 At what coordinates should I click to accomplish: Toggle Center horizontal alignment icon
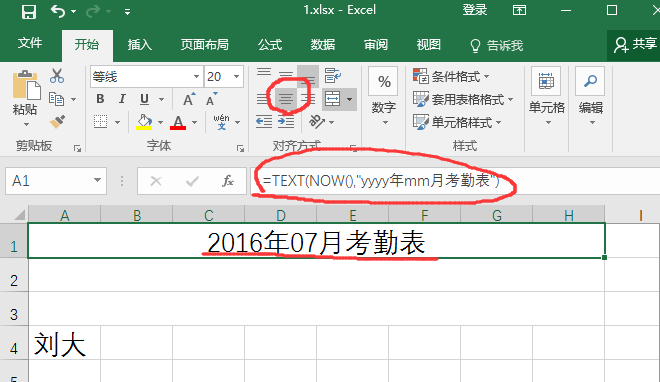tap(286, 99)
